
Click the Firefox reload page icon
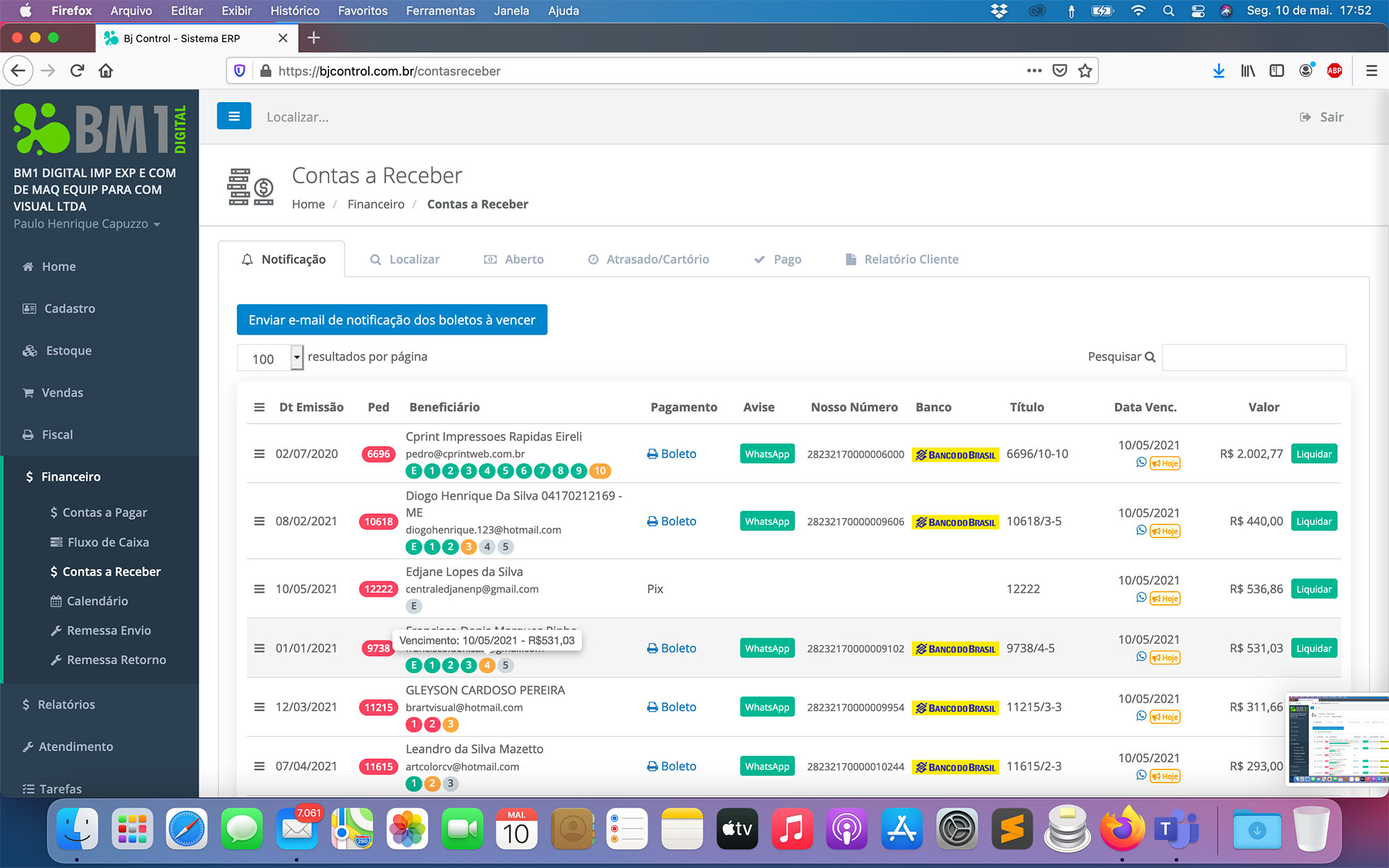tap(77, 71)
